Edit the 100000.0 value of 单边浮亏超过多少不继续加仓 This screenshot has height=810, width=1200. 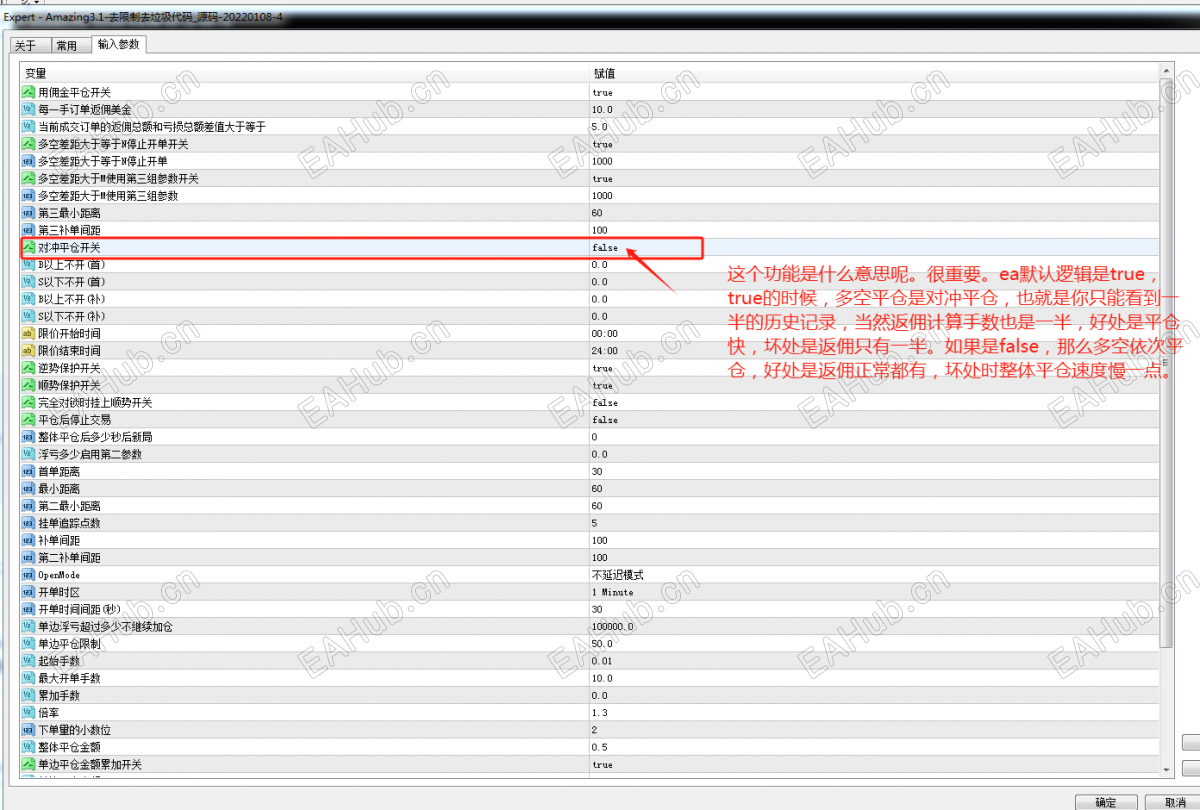(x=612, y=626)
